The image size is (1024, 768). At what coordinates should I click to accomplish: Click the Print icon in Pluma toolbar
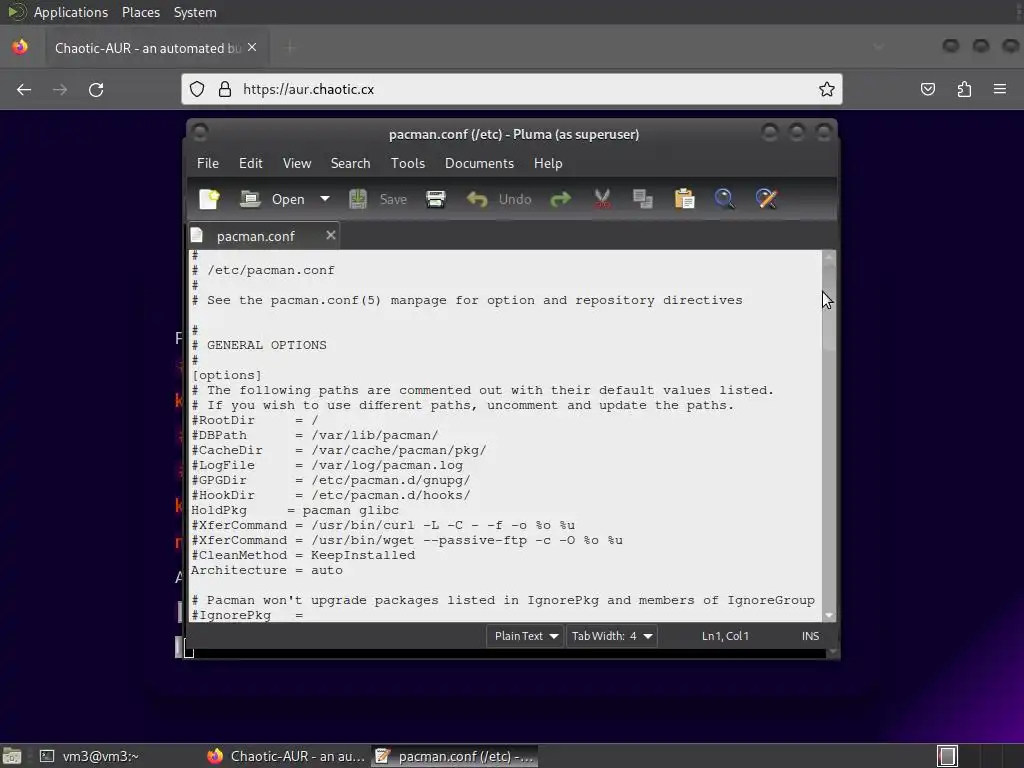436,199
